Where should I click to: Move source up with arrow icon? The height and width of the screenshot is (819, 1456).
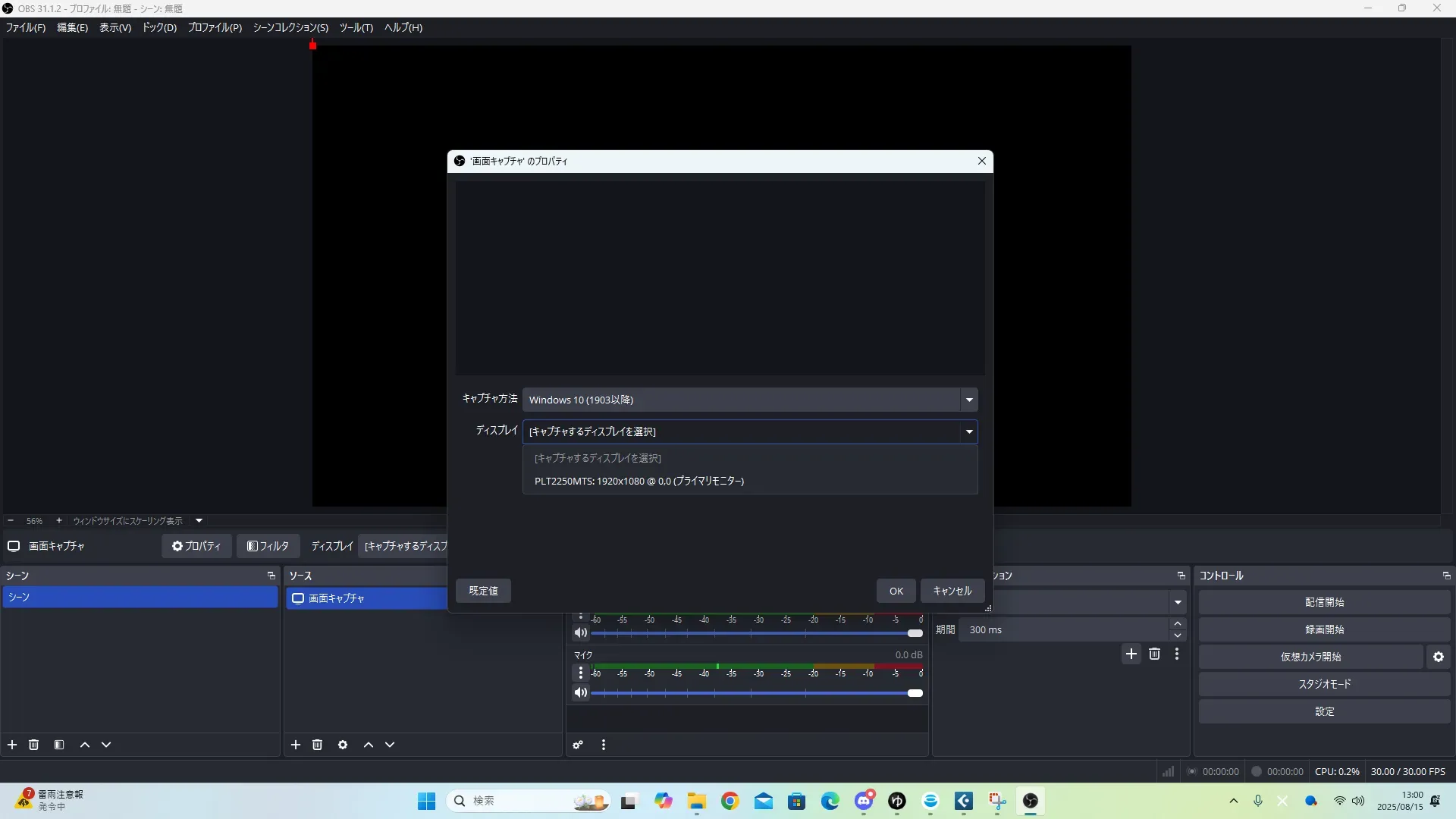coord(369,745)
